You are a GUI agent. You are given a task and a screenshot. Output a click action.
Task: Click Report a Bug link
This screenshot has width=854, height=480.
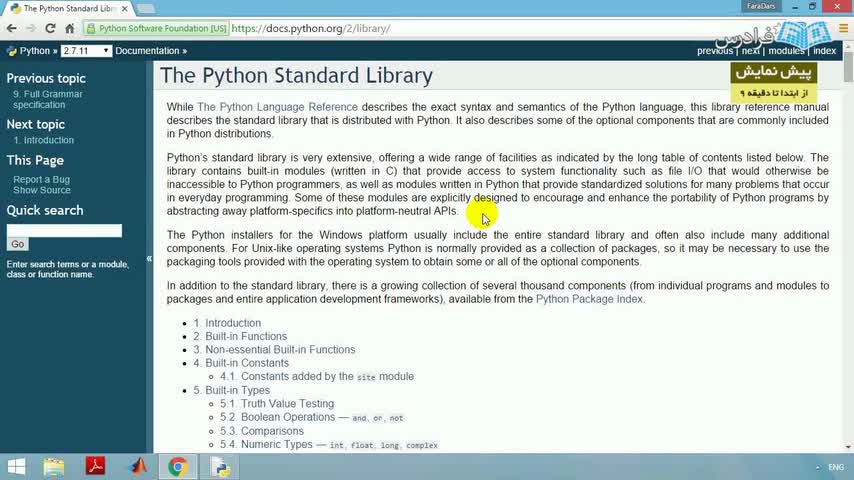click(41, 179)
